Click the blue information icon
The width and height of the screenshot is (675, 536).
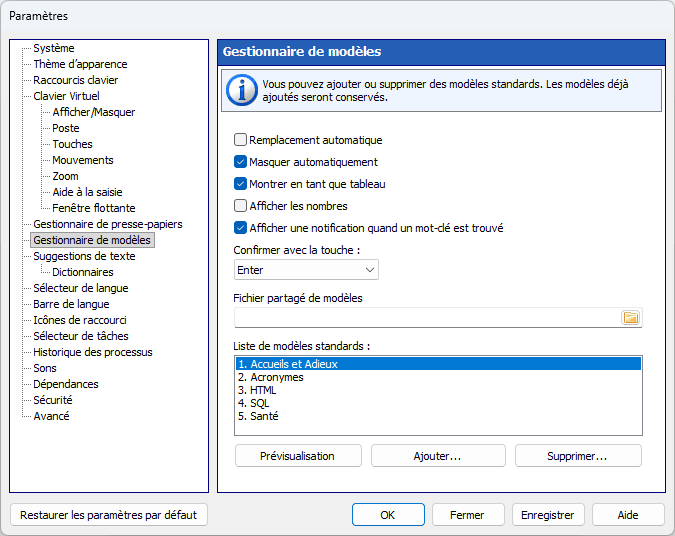pyautogui.click(x=242, y=90)
